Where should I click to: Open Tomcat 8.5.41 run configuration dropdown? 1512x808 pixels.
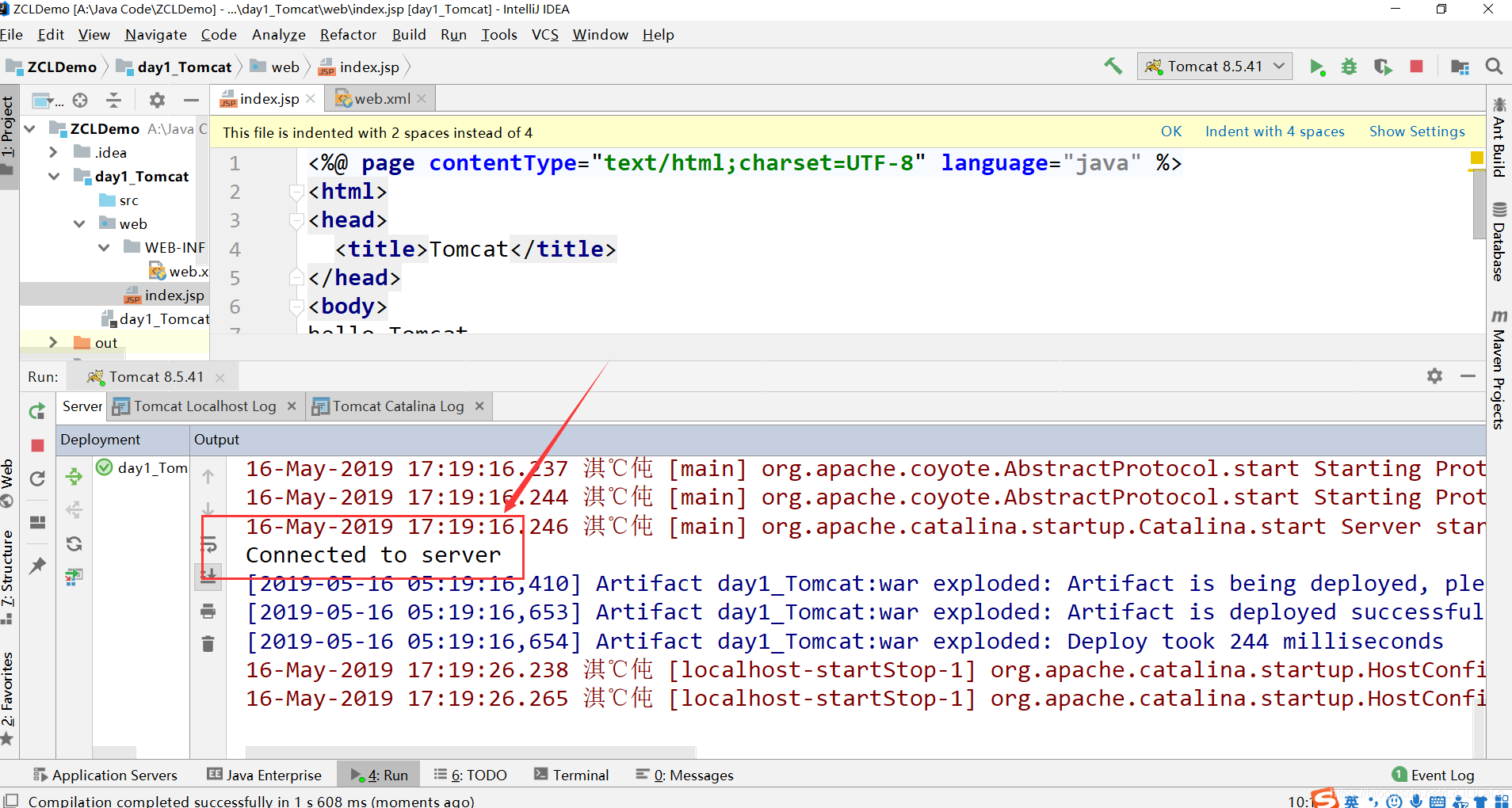click(x=1215, y=67)
